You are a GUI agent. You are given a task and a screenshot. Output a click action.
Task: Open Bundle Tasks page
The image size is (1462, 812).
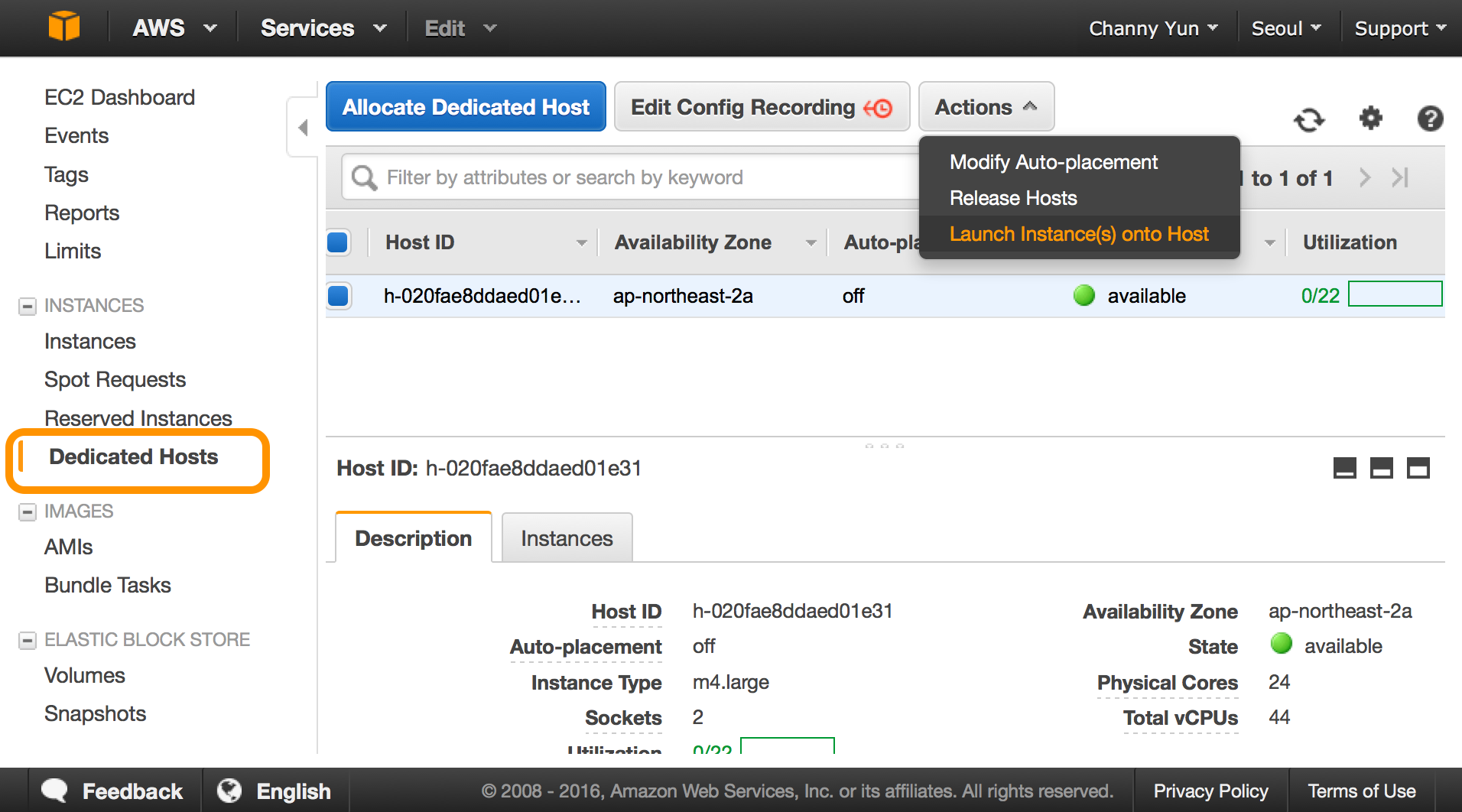[108, 586]
